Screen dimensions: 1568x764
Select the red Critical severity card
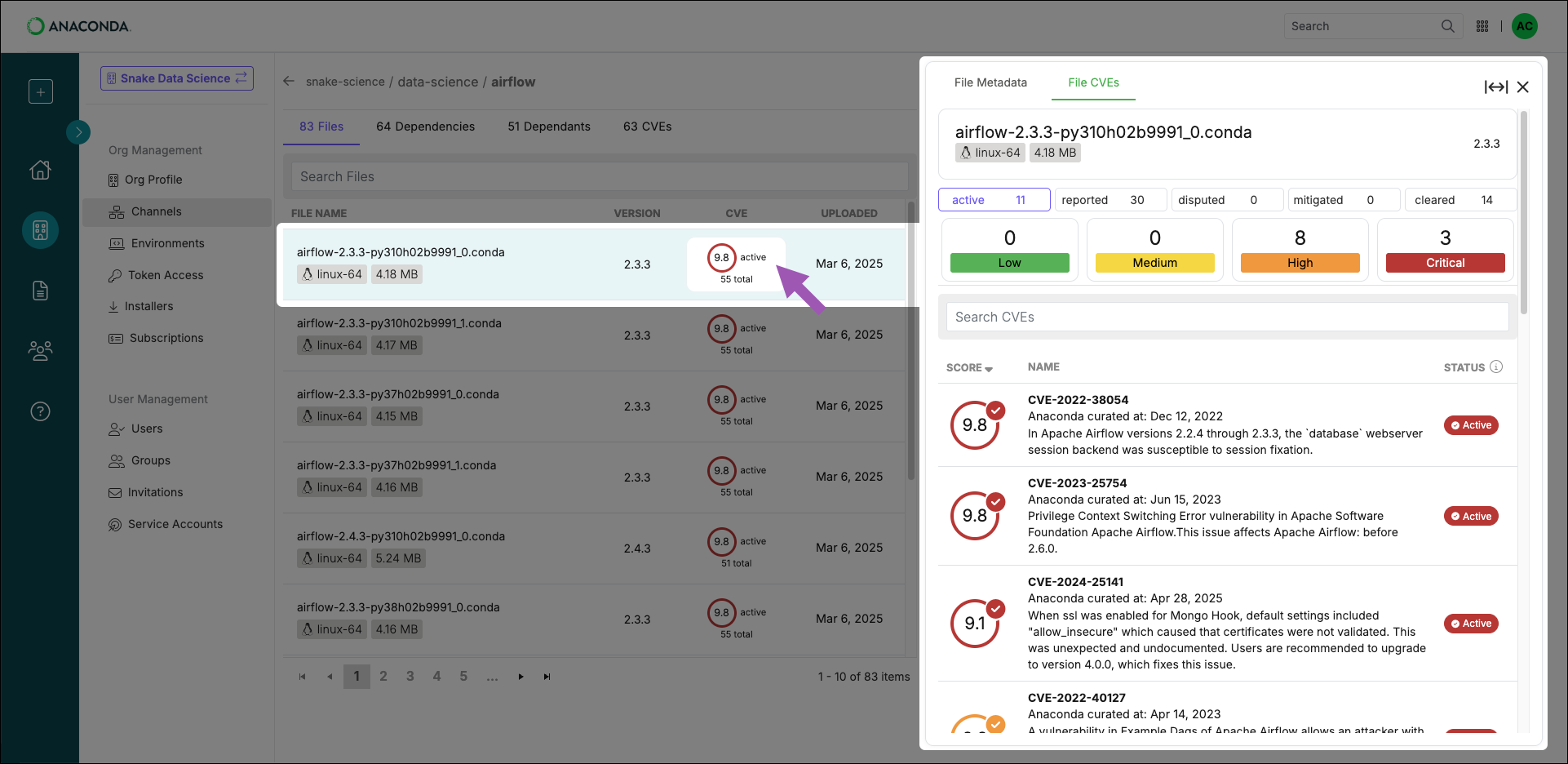coord(1446,250)
